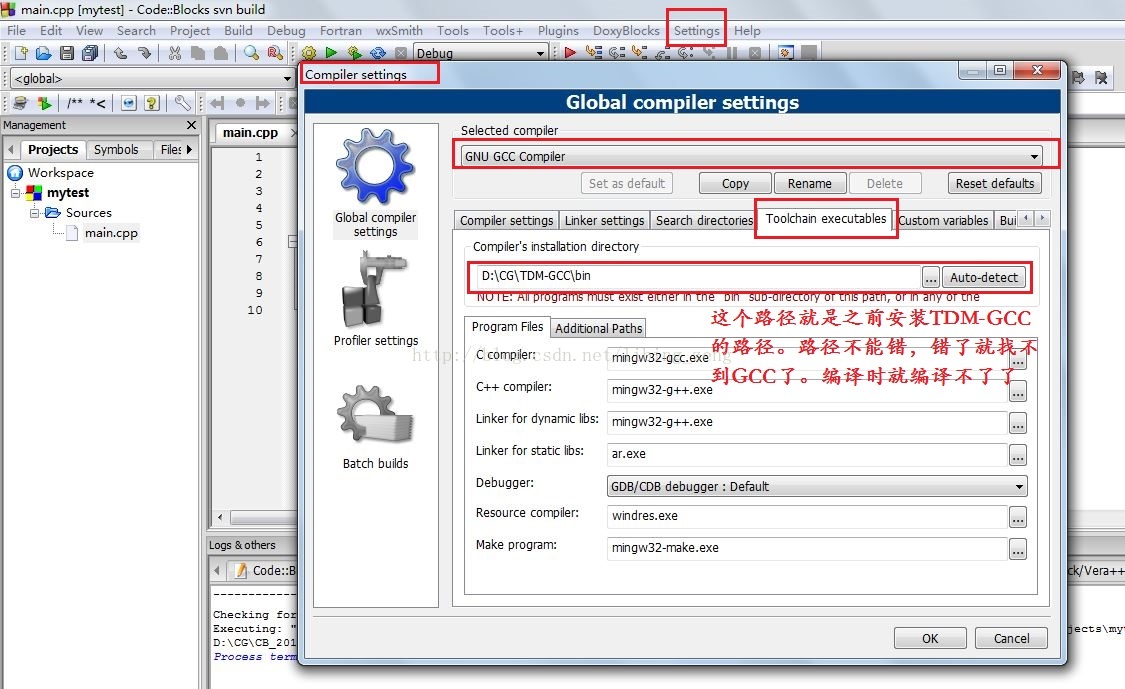The height and width of the screenshot is (689, 1125).
Task: Click the New file toolbar icon
Action: coord(21,52)
